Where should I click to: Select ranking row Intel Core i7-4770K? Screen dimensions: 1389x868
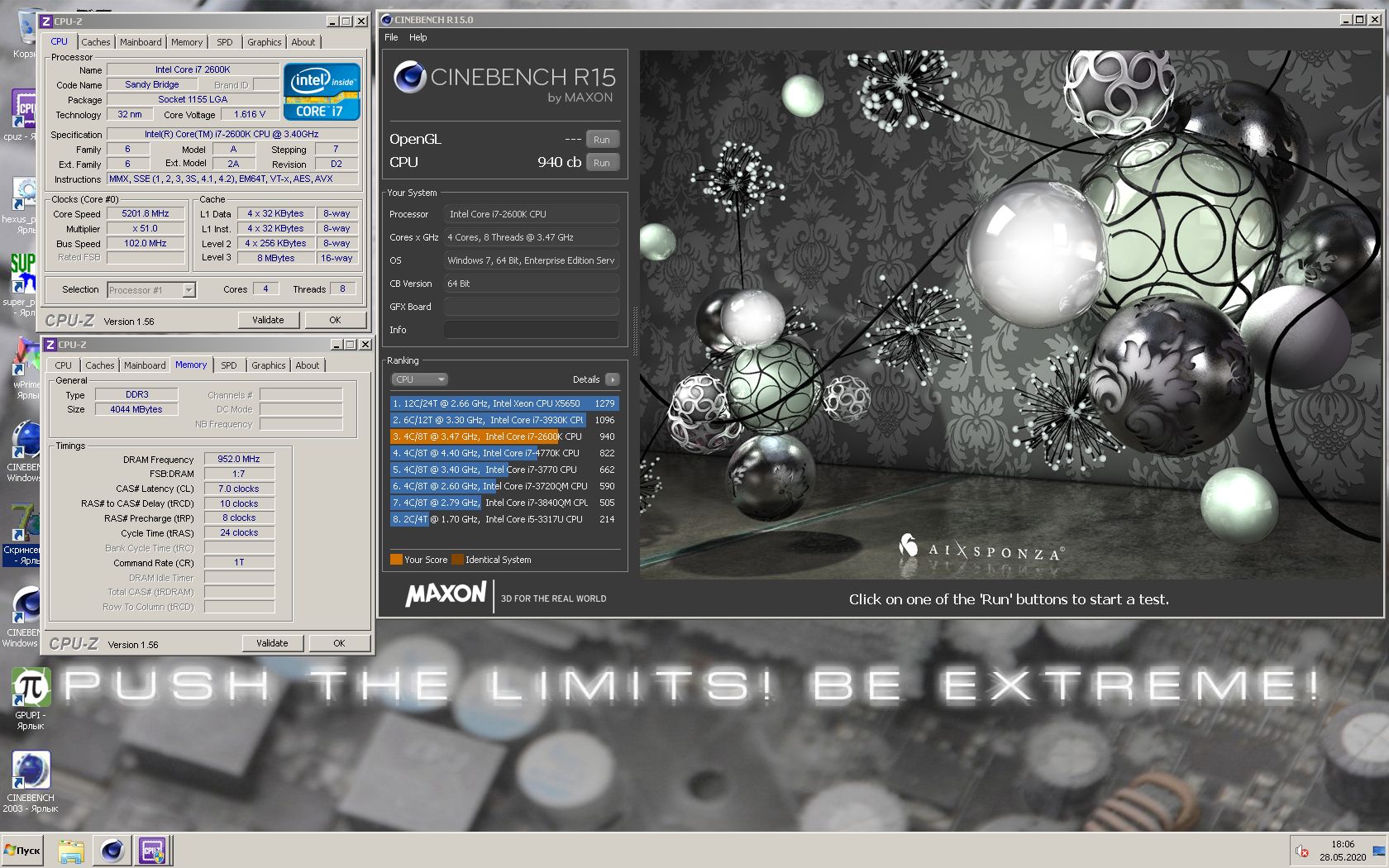504,453
